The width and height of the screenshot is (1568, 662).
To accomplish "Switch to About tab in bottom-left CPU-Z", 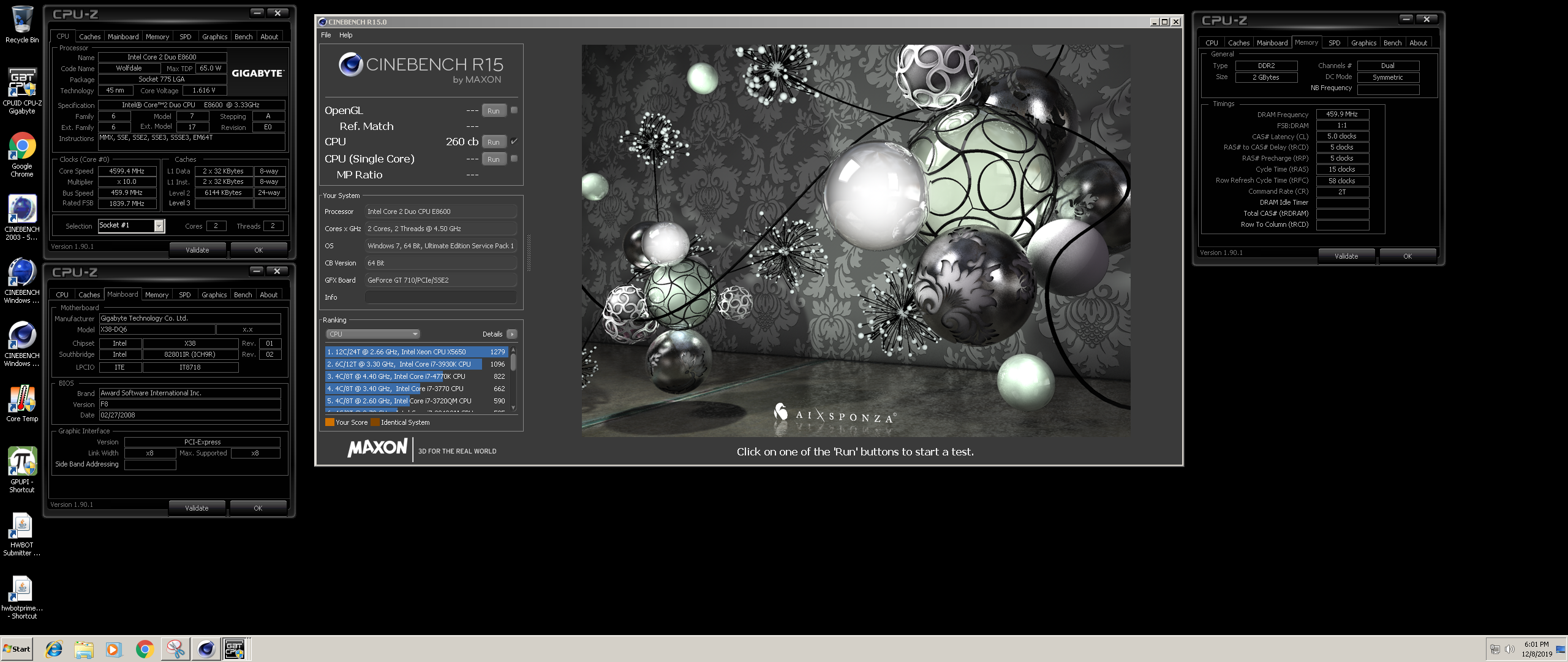I will point(269,295).
